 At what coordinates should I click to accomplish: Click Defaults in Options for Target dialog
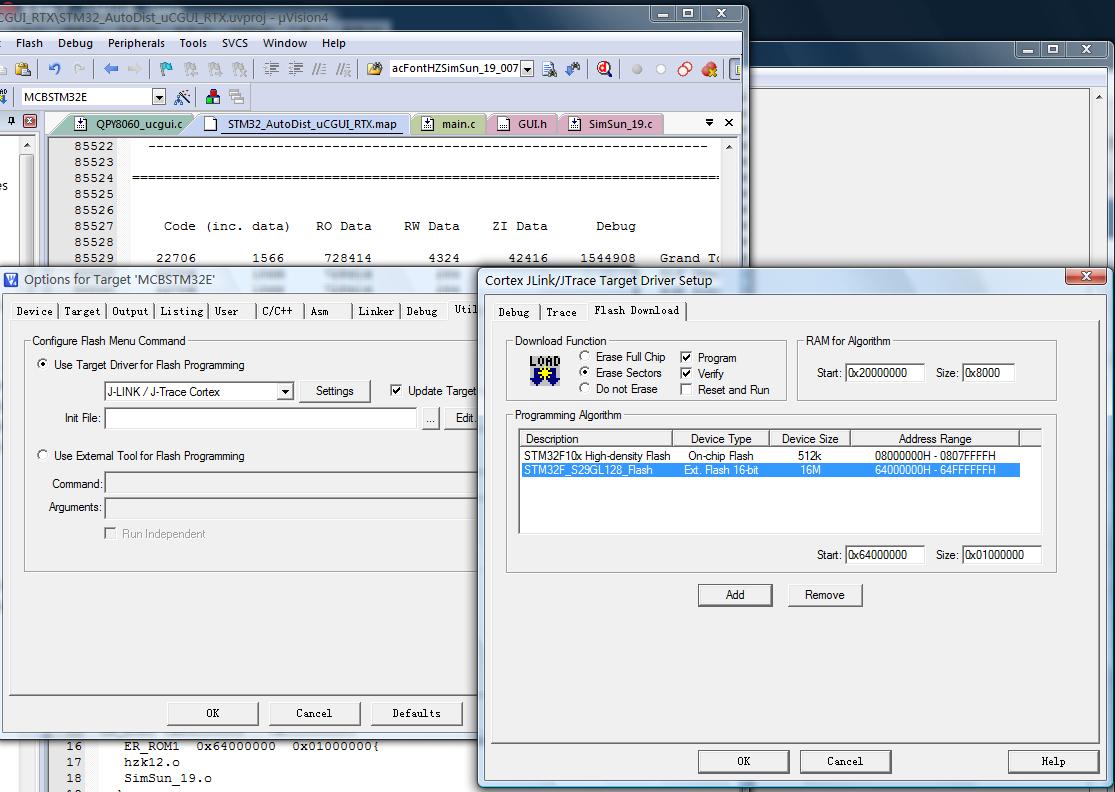(416, 713)
